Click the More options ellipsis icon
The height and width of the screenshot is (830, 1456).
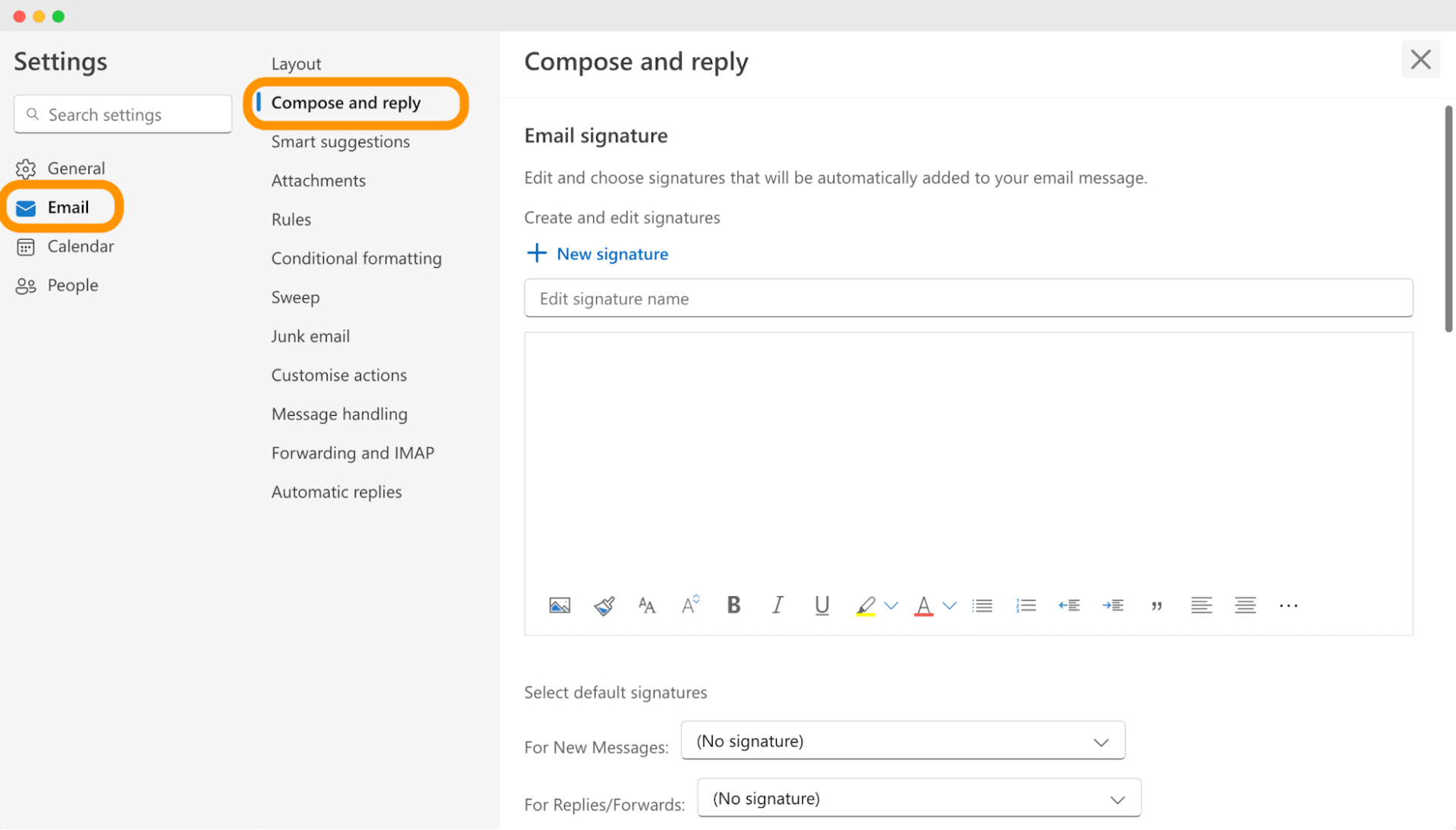pos(1289,605)
